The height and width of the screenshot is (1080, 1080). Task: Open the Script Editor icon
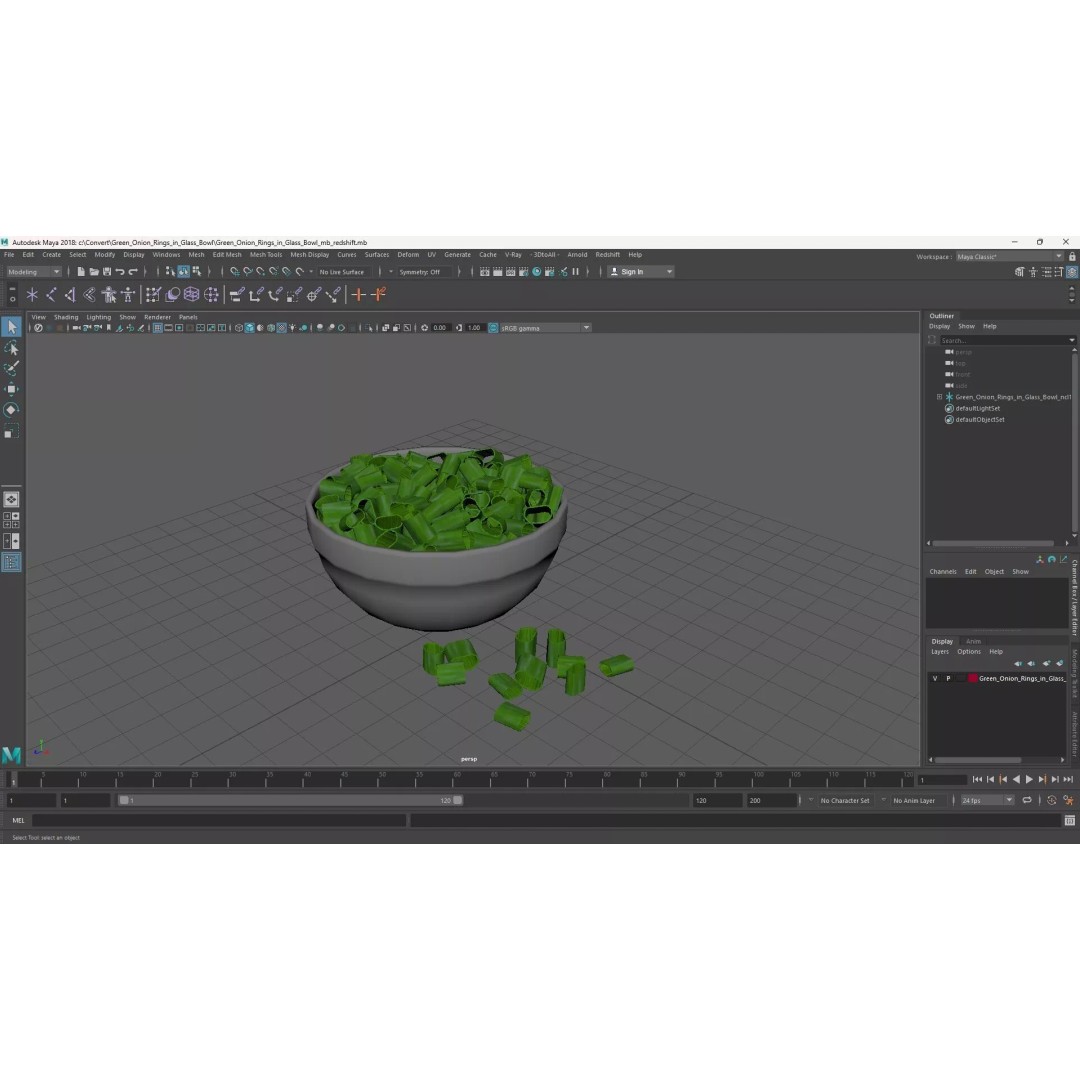(x=1070, y=820)
